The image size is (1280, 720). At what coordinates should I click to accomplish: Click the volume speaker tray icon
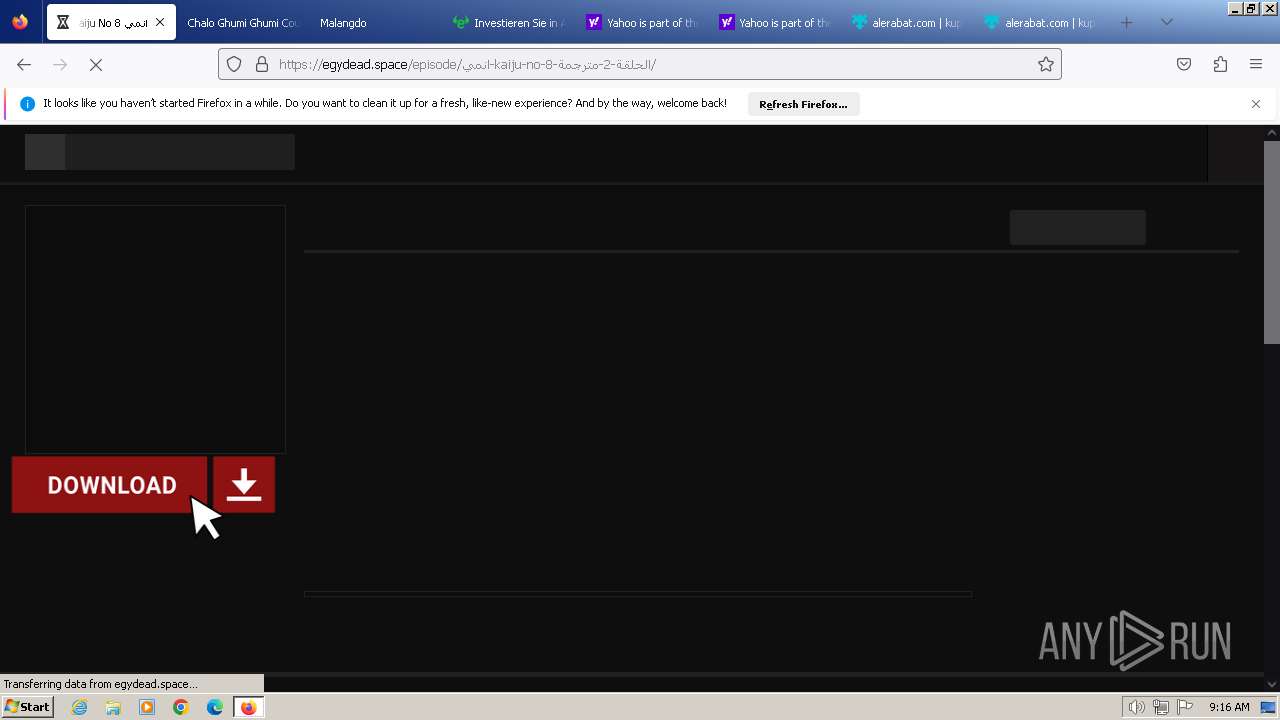tap(1136, 707)
